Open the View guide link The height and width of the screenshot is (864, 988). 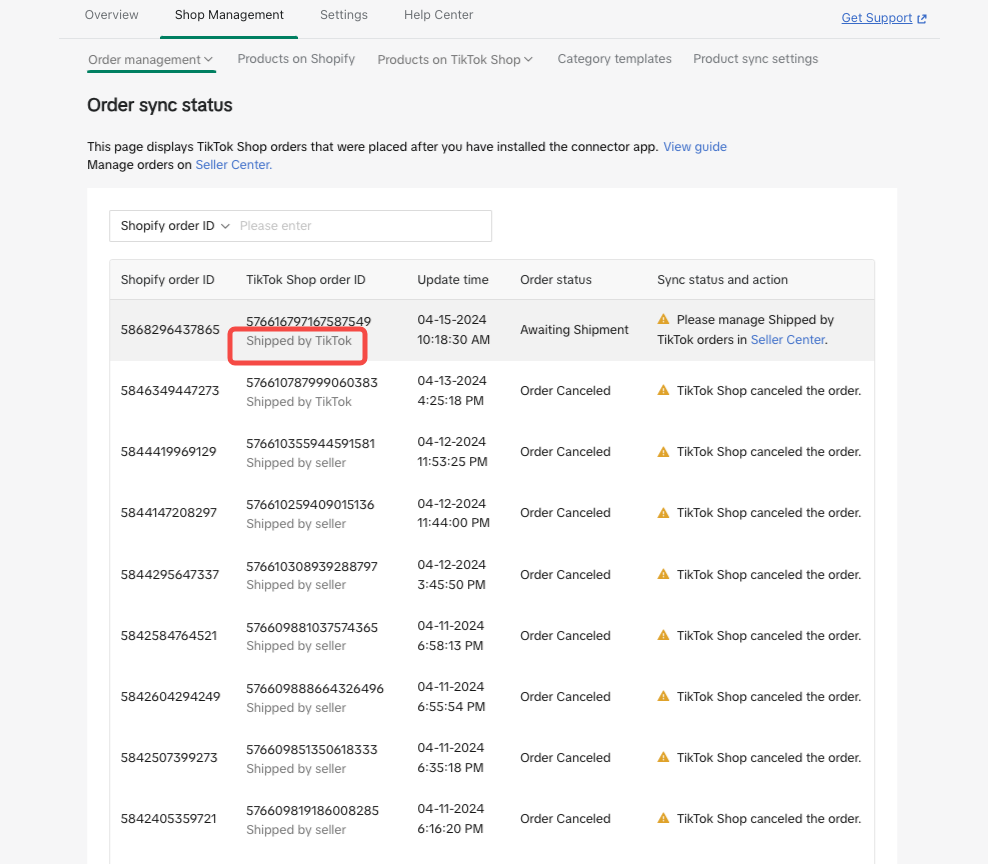(x=695, y=146)
